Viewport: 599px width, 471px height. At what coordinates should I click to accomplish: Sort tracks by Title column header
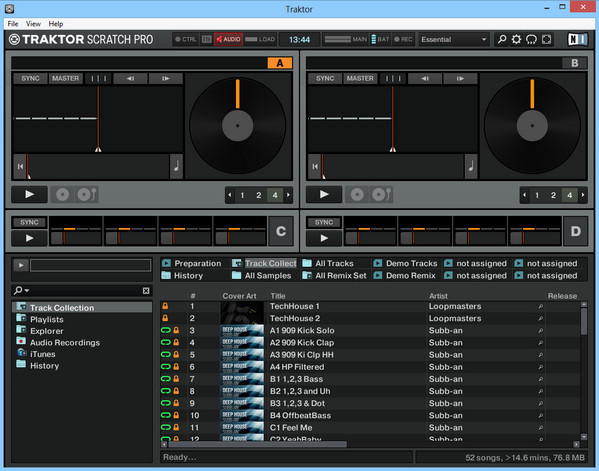(x=278, y=296)
